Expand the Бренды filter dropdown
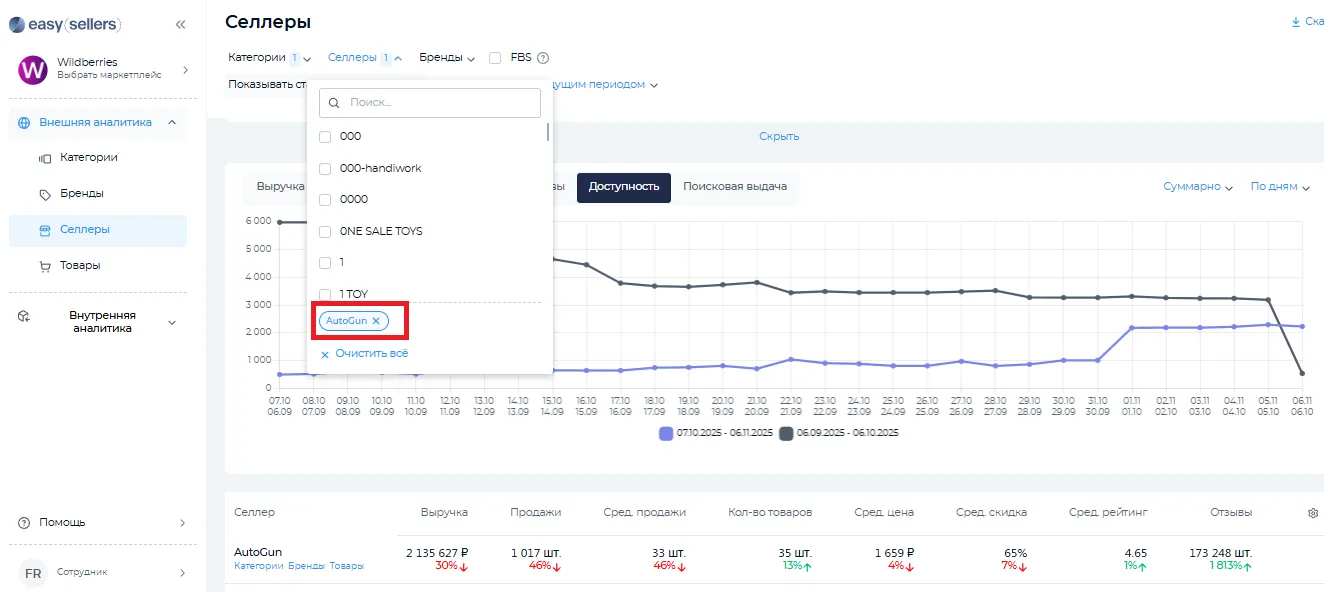Viewport: 1324px width, 592px height. click(x=446, y=58)
